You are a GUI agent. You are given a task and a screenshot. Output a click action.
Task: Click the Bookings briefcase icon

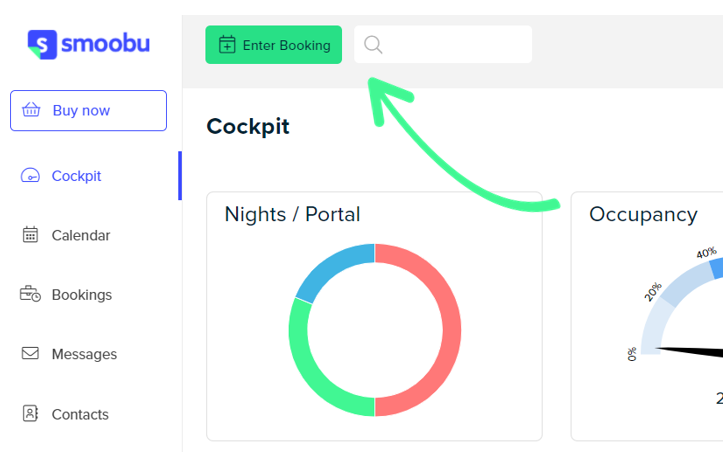(30, 294)
